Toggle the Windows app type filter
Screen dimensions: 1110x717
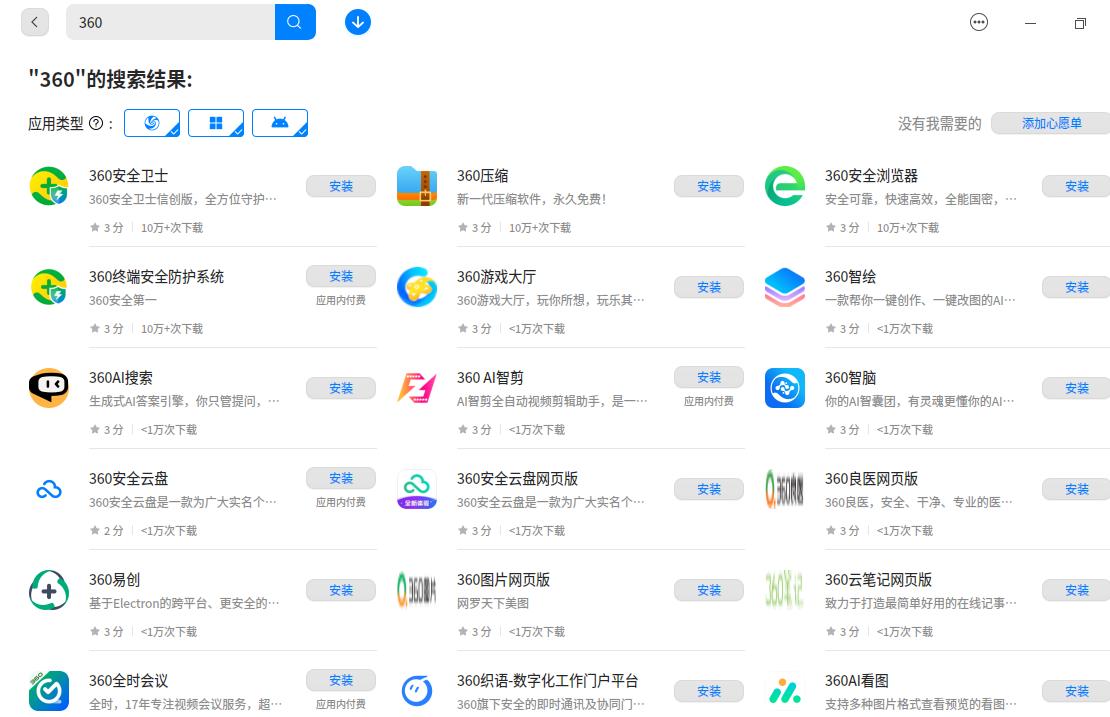(216, 123)
